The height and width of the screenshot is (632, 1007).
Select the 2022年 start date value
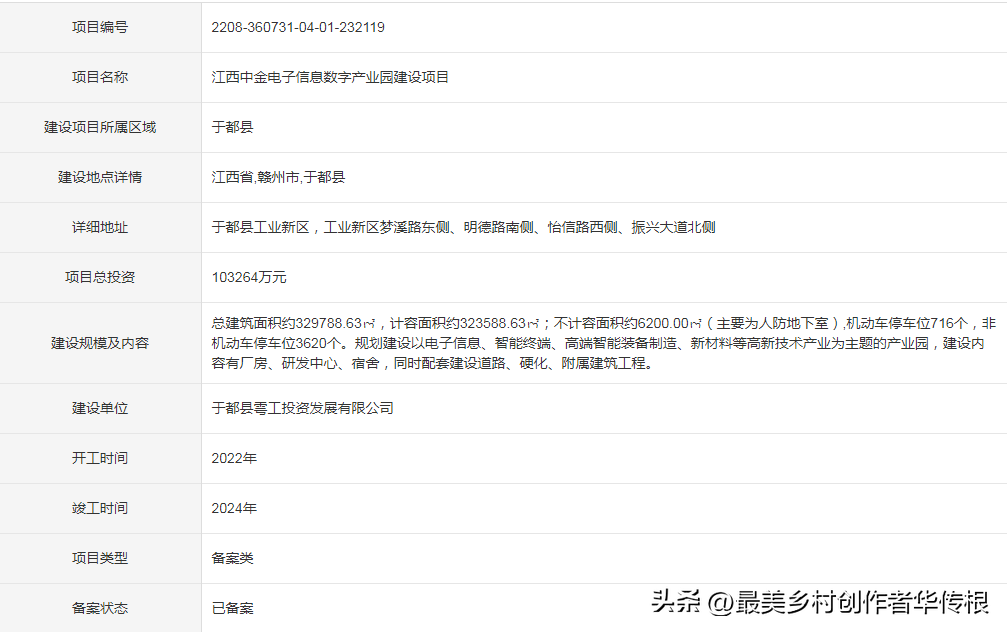click(x=234, y=459)
